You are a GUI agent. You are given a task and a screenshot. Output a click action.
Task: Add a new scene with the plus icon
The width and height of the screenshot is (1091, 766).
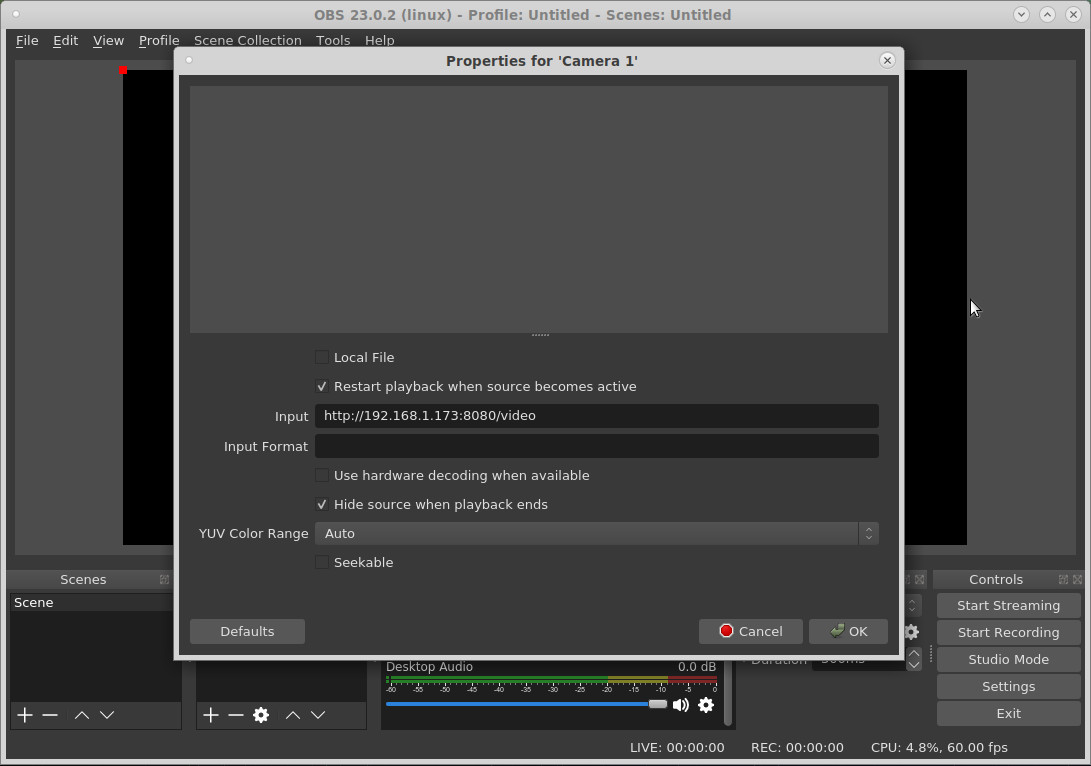[x=24, y=715]
